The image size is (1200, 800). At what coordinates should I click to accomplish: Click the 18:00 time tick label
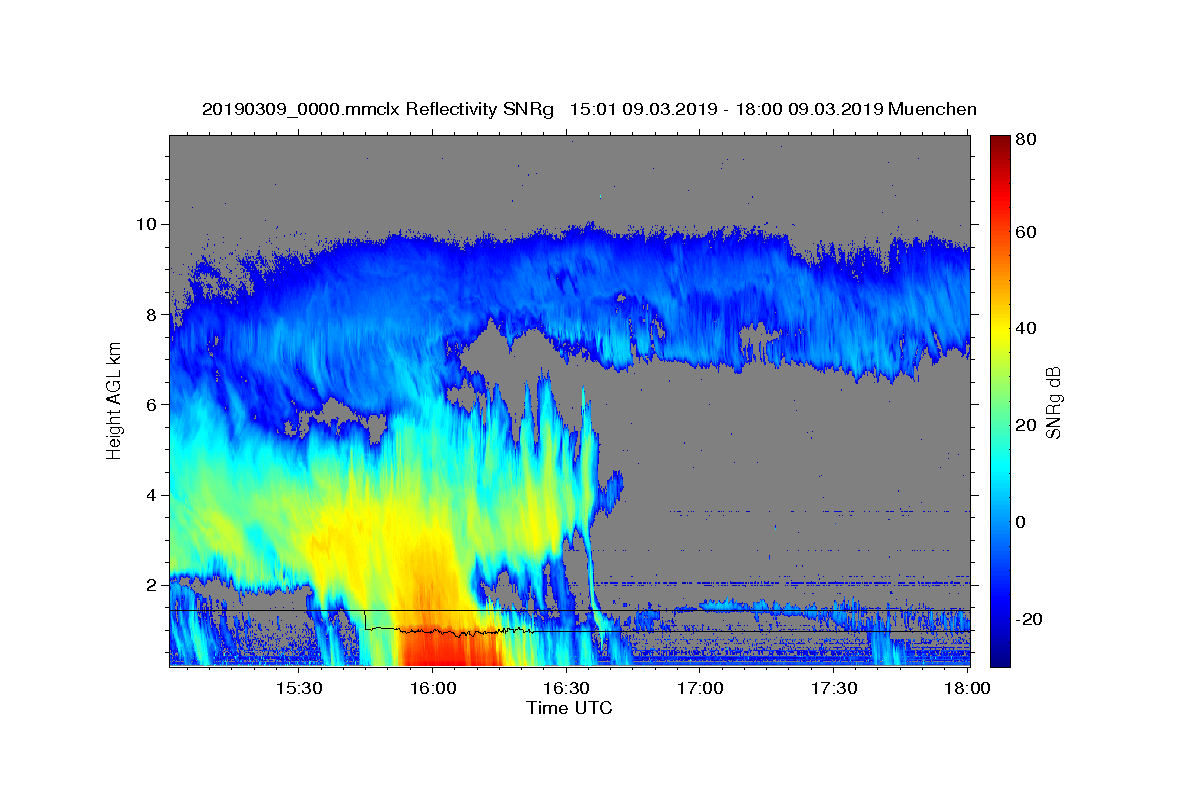pyautogui.click(x=966, y=688)
